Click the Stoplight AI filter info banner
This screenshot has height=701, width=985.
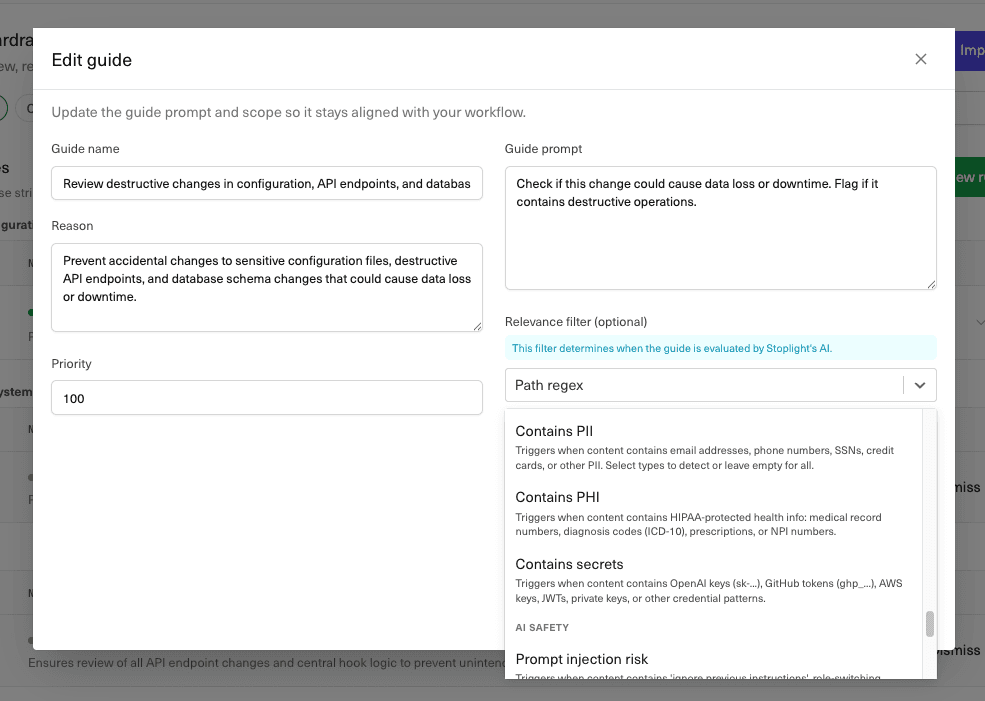coord(720,348)
